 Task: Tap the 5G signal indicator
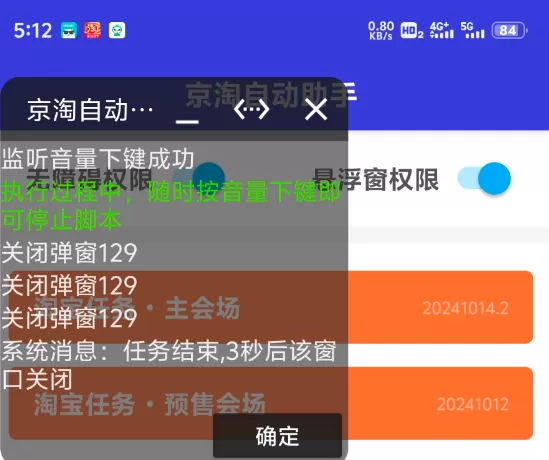pos(473,30)
